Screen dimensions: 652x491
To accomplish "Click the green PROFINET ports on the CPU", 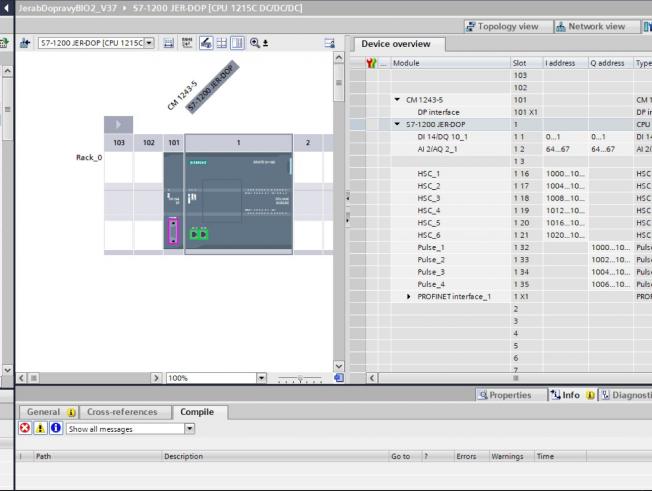I will [199, 234].
